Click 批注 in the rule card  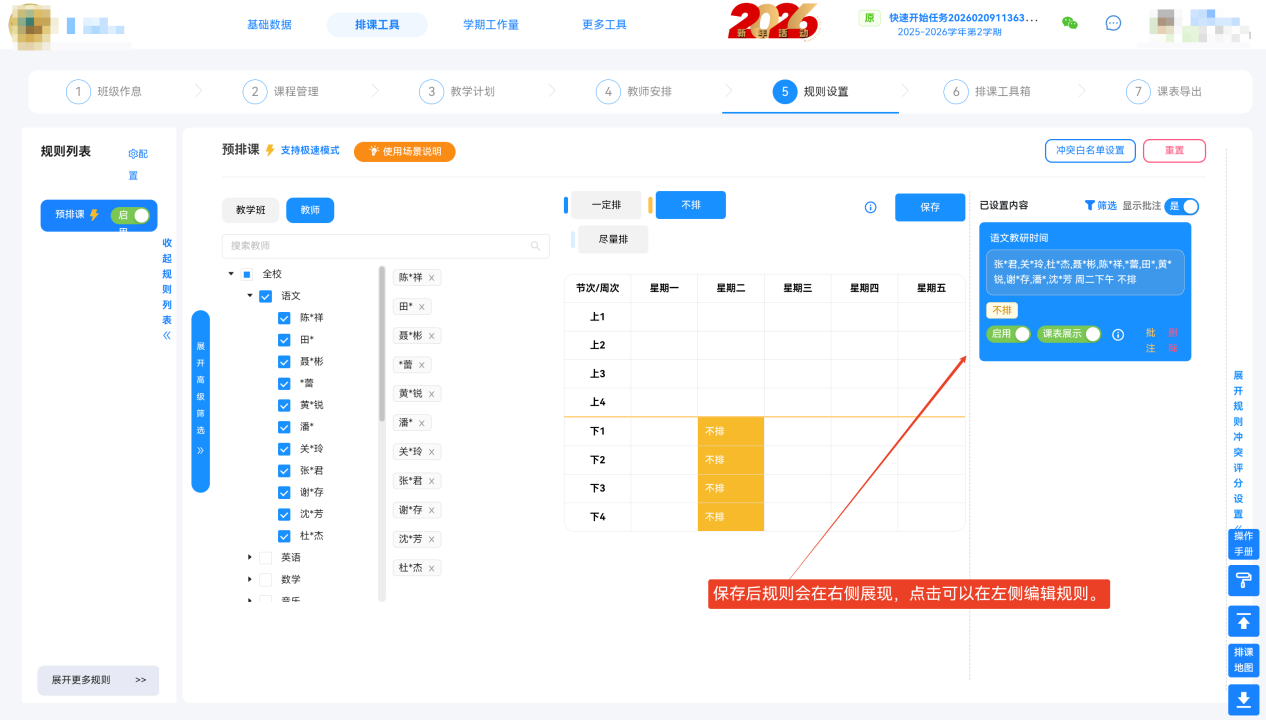[1151, 340]
